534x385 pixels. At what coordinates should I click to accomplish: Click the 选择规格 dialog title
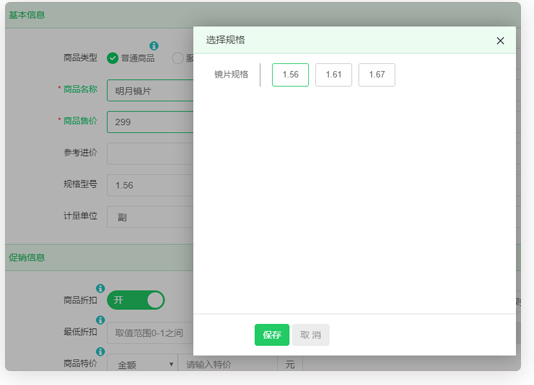(225, 40)
